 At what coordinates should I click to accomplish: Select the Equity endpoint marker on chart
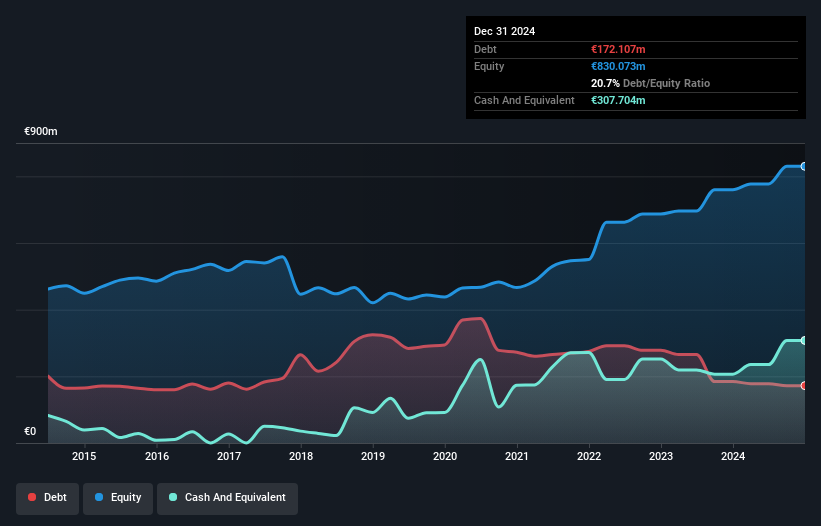(804, 166)
